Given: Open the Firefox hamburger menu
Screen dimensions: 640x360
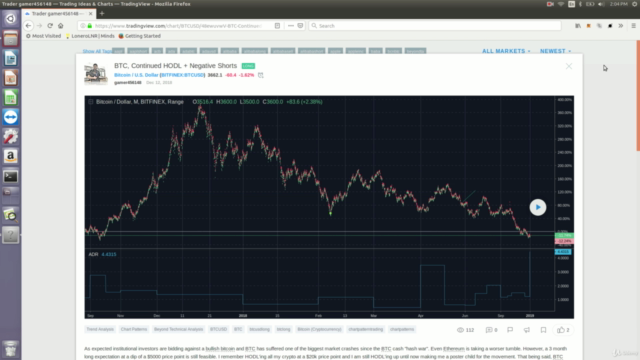Looking at the screenshot, I should click(633, 26).
